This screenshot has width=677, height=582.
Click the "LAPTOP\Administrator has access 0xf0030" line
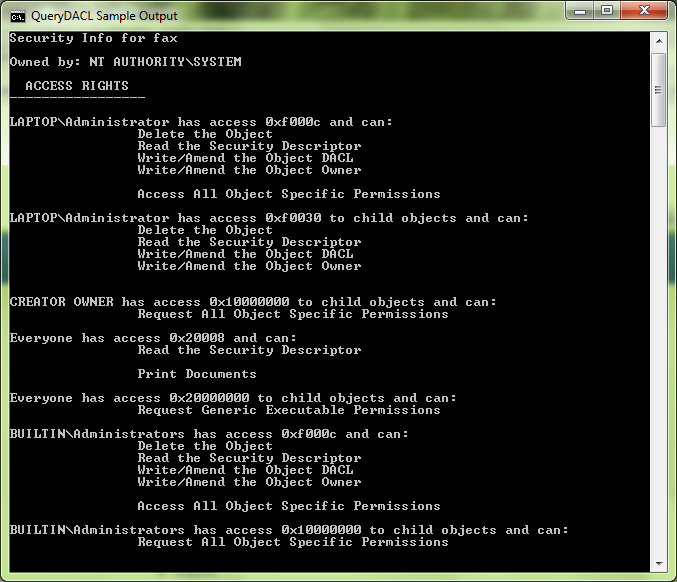coord(269,218)
